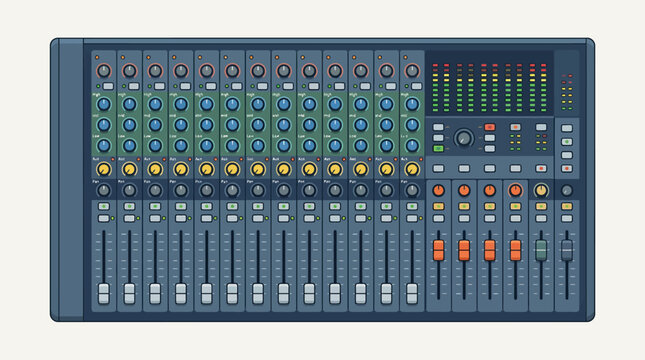The width and height of the screenshot is (645, 360).
Task: Toggle the green-lit button beside the large gray knob
Action: pos(439,149)
